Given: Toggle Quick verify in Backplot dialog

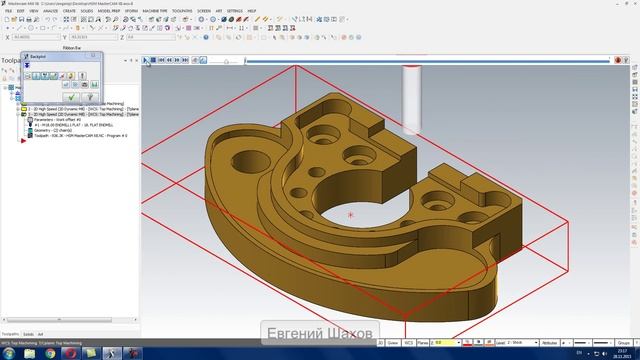Looking at the screenshot, I should 71,76.
